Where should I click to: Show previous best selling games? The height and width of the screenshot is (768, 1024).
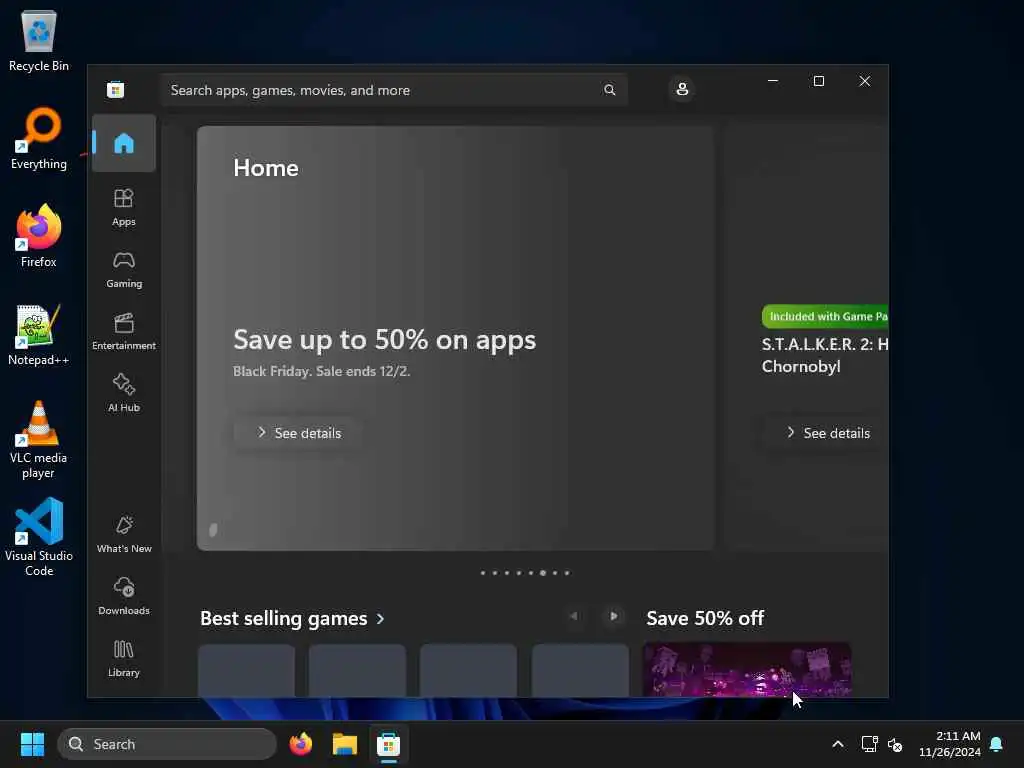coord(573,616)
